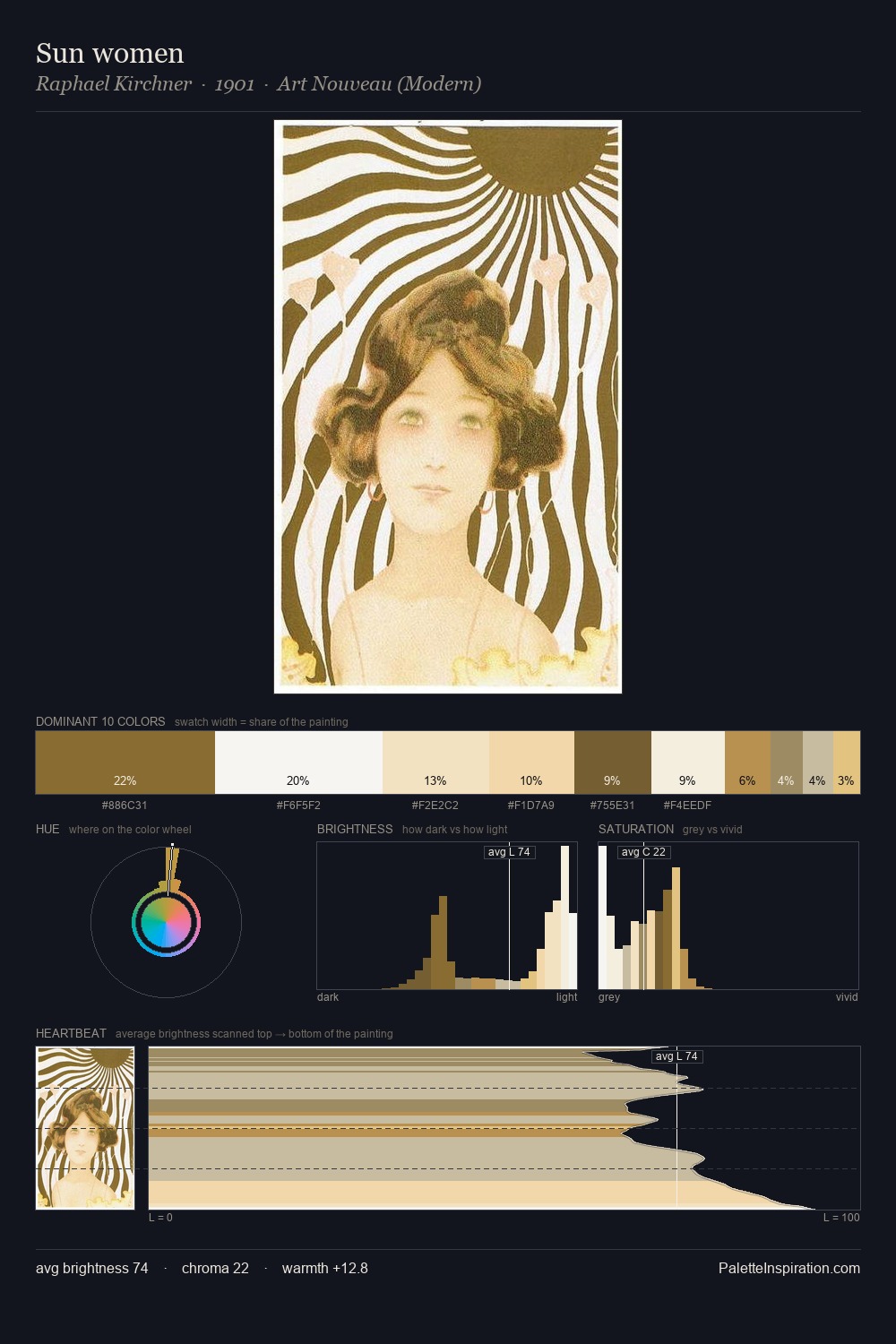
Task: Click the 'L = 100' axis label
Action: pyautogui.click(x=841, y=1218)
